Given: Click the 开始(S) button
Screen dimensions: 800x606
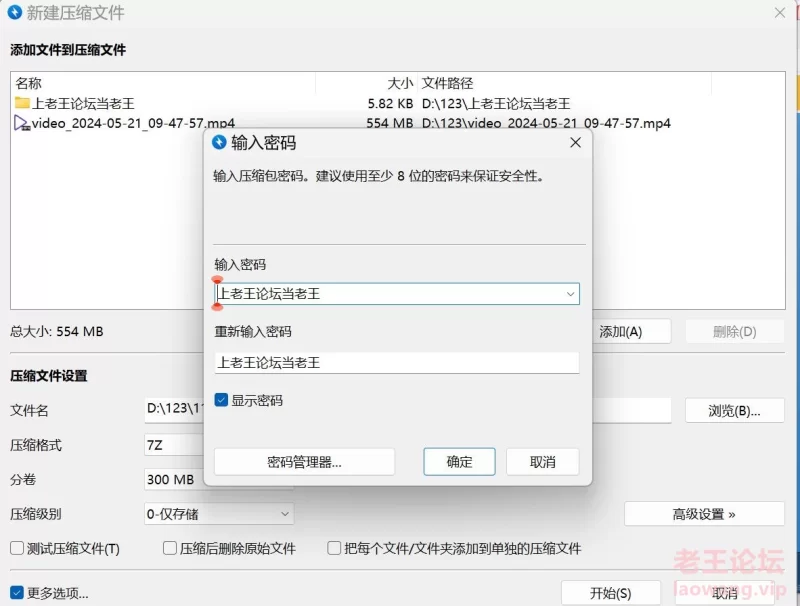Looking at the screenshot, I should point(611,593).
